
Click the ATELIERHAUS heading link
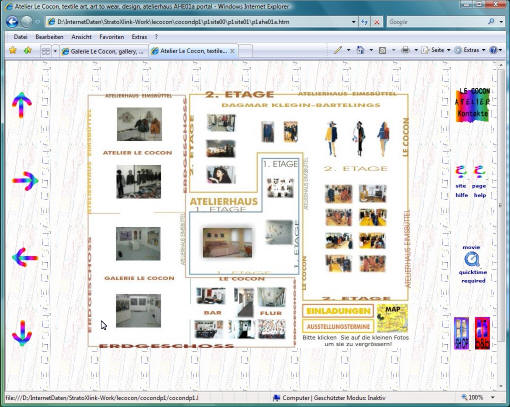coord(224,201)
